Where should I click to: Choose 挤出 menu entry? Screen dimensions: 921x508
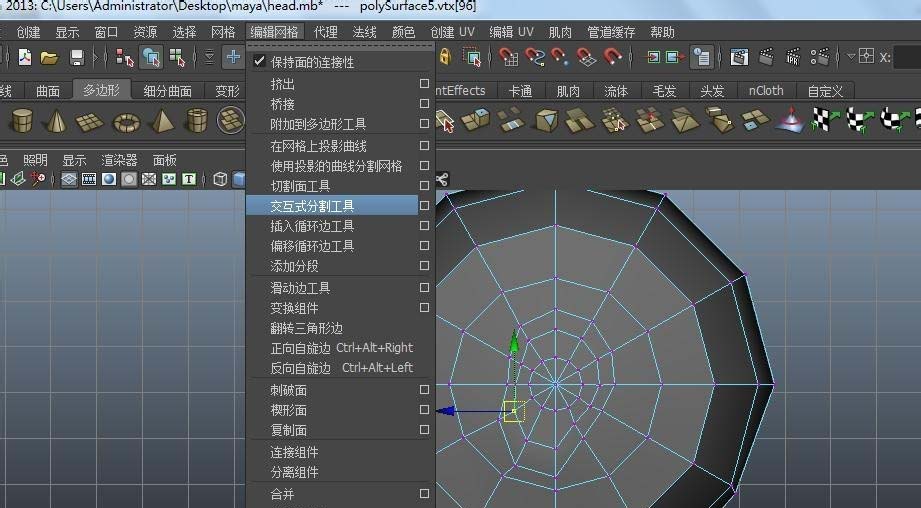[332, 83]
